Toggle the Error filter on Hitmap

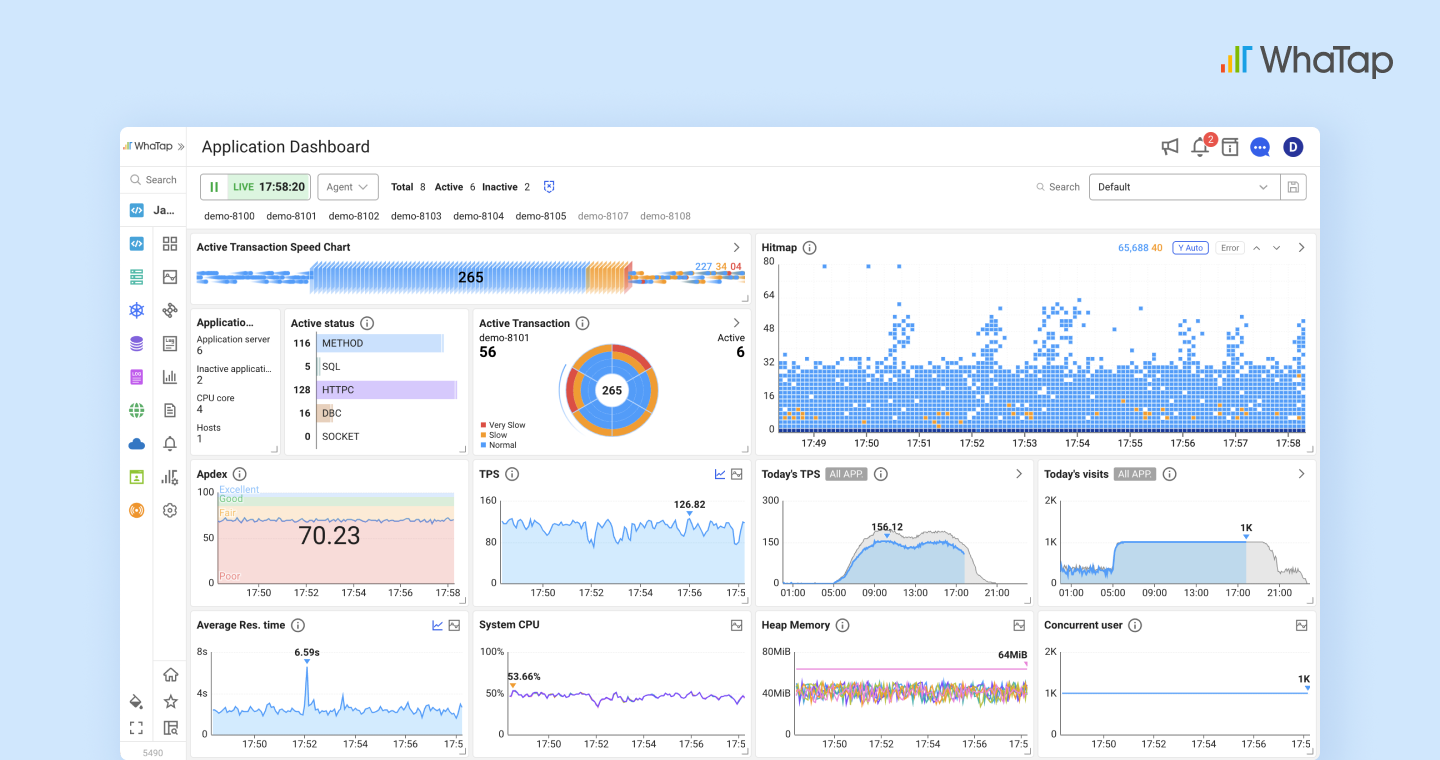1229,247
